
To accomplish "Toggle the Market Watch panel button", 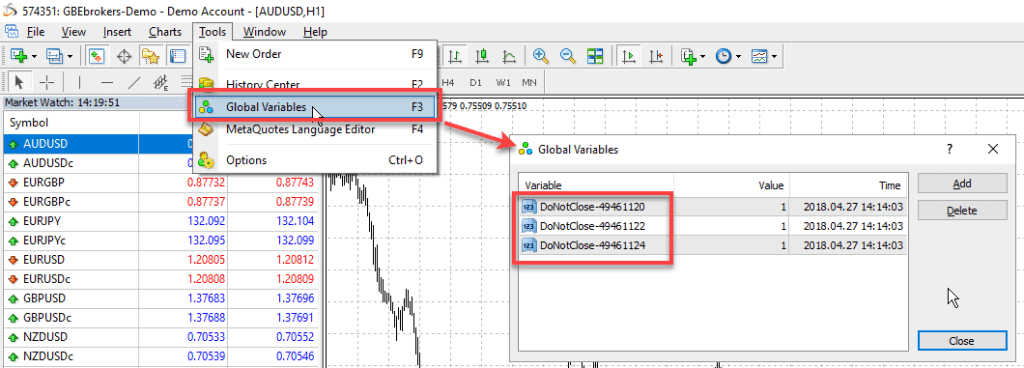I will (x=97, y=56).
